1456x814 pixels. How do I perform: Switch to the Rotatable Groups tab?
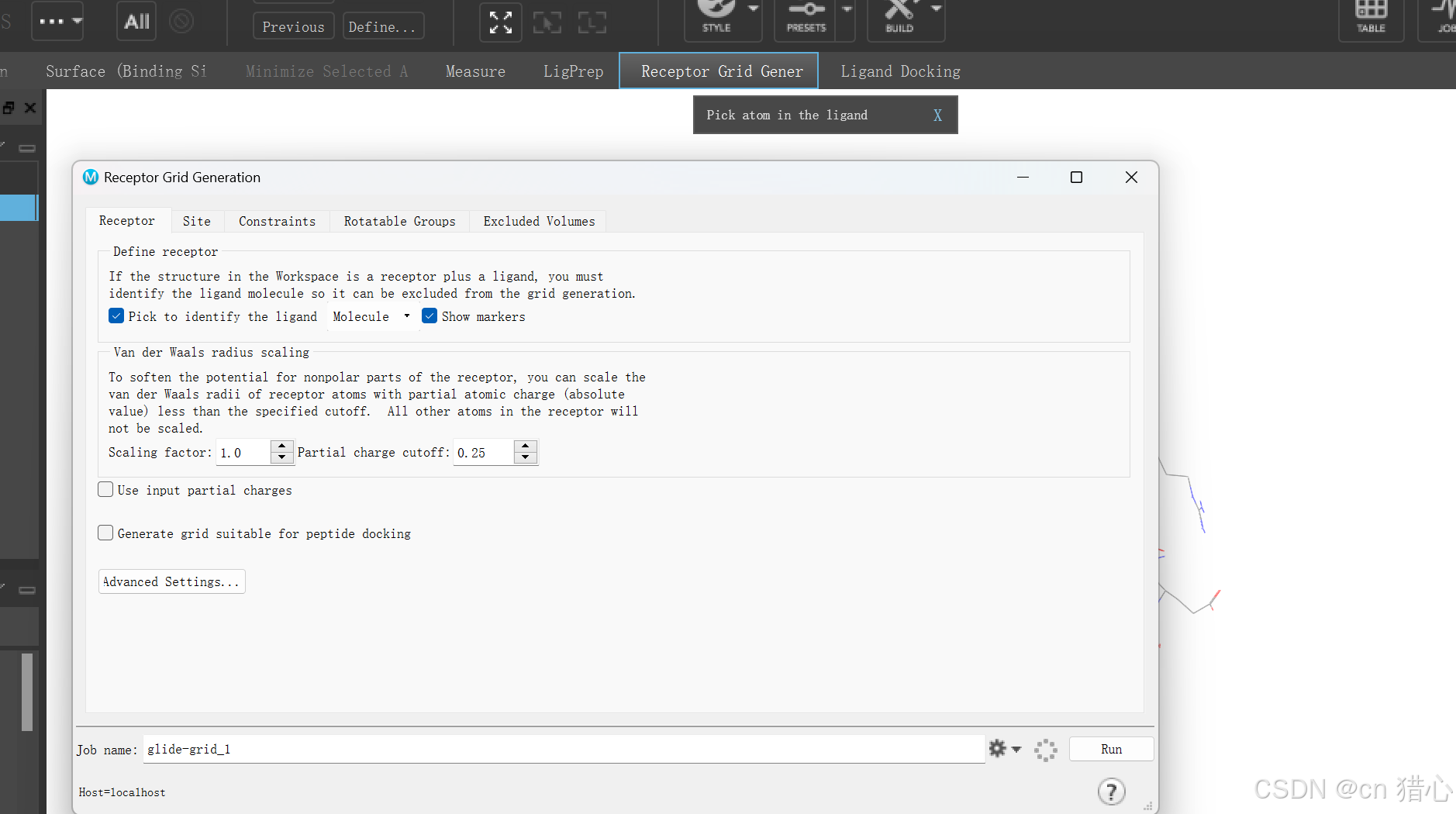pyautogui.click(x=399, y=221)
